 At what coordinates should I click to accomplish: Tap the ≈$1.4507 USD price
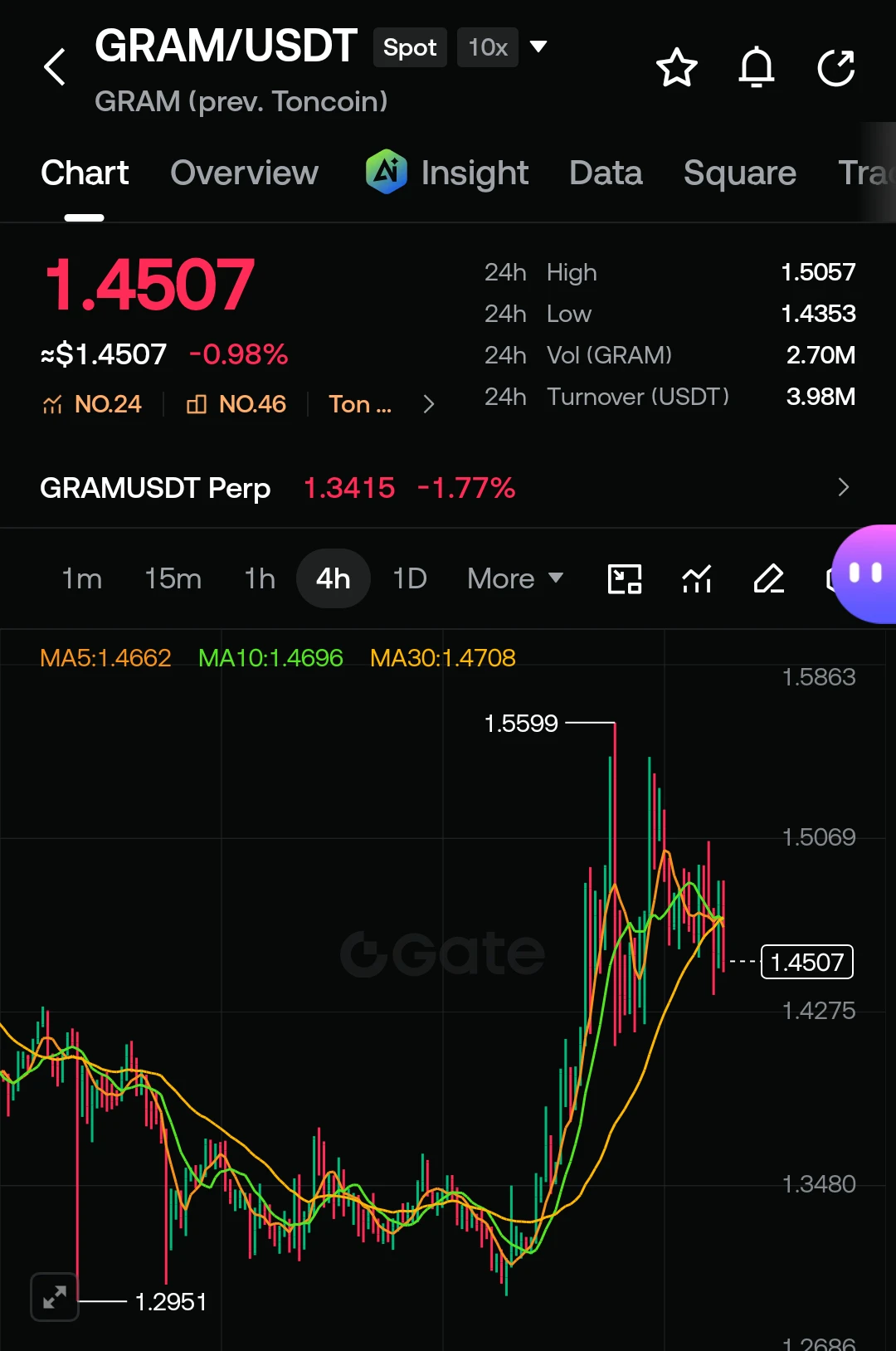(104, 354)
